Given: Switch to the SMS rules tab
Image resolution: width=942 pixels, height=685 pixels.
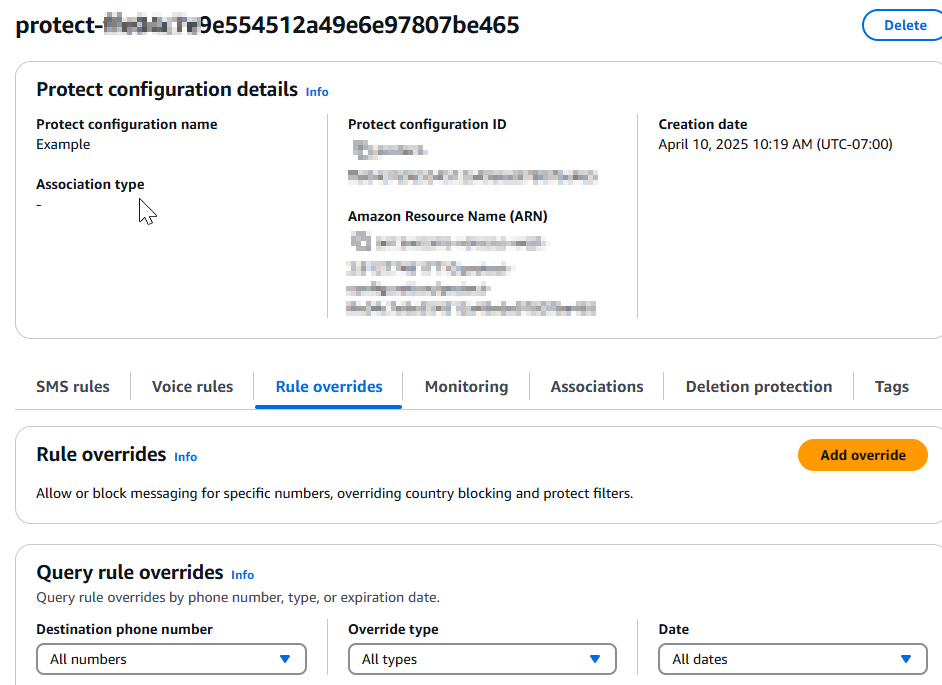Looking at the screenshot, I should tap(73, 387).
